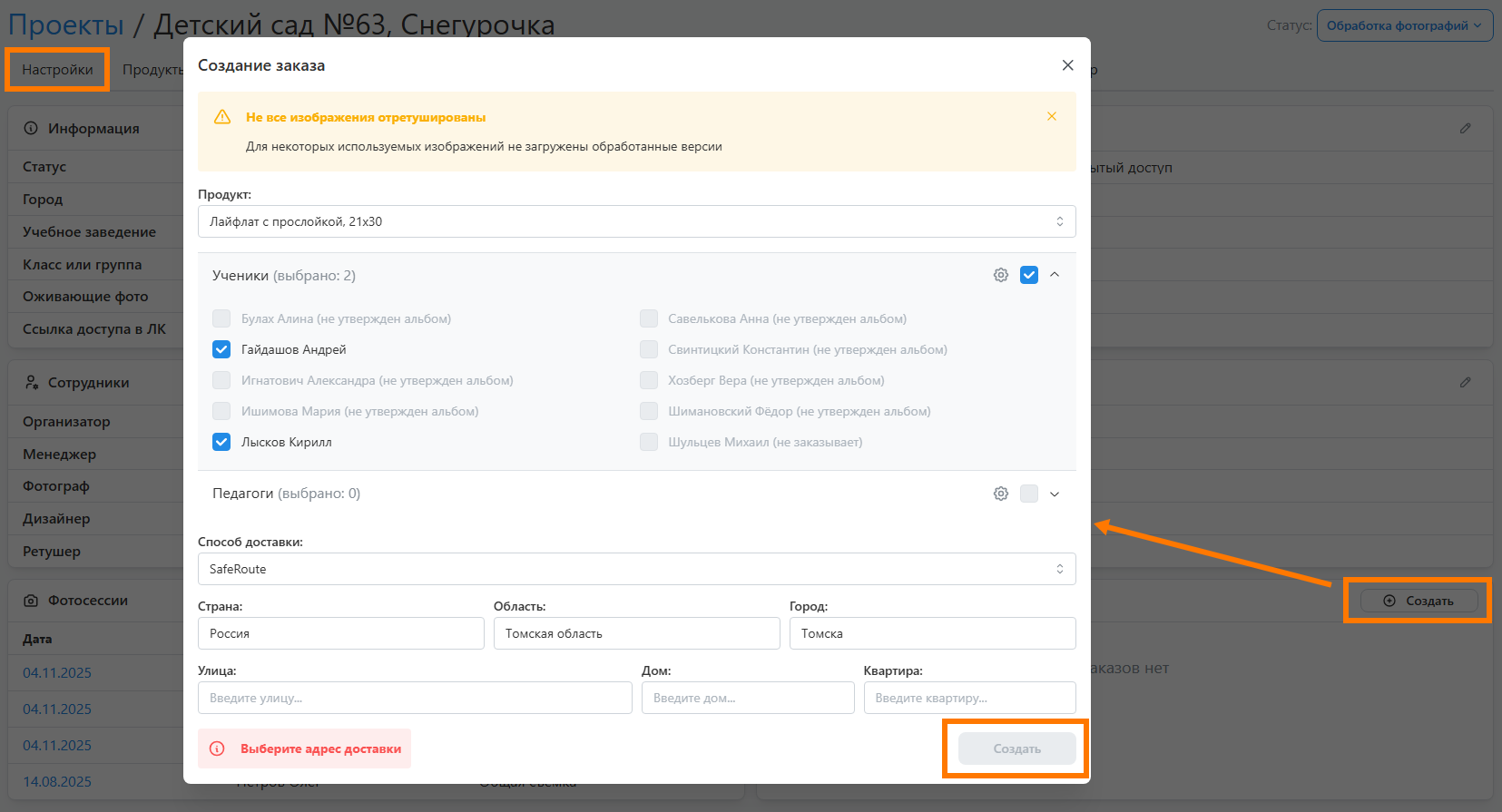Close the Создание заказа dialog
This screenshot has width=1502, height=812.
click(1067, 65)
